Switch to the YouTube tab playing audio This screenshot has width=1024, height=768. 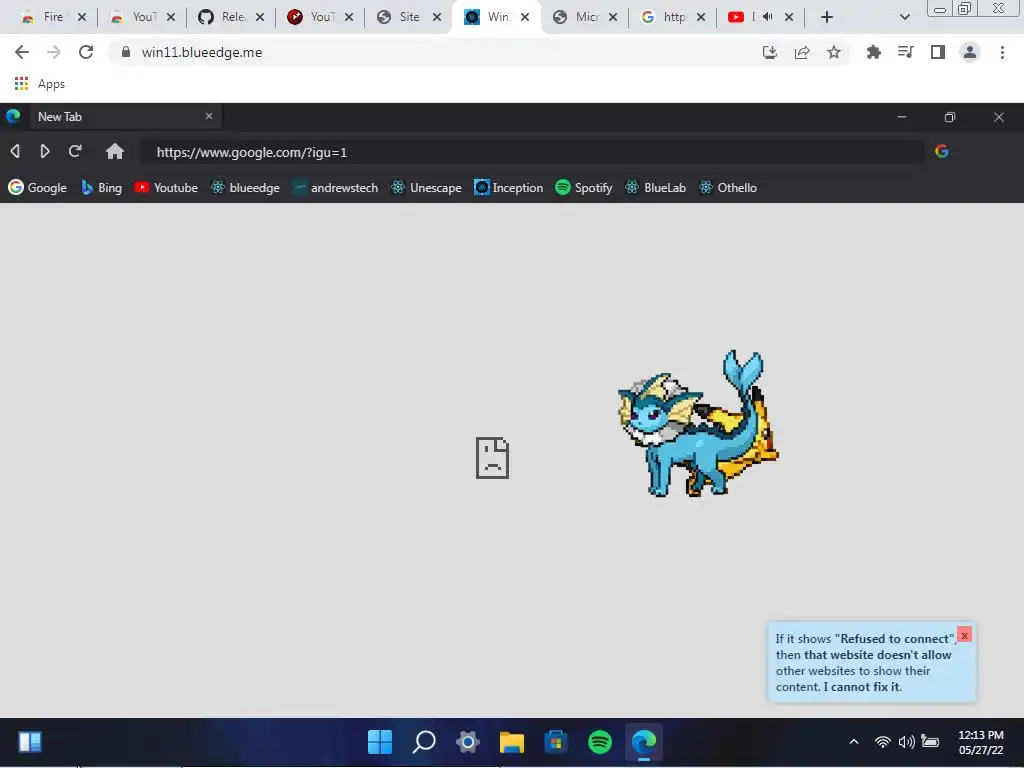pyautogui.click(x=741, y=17)
